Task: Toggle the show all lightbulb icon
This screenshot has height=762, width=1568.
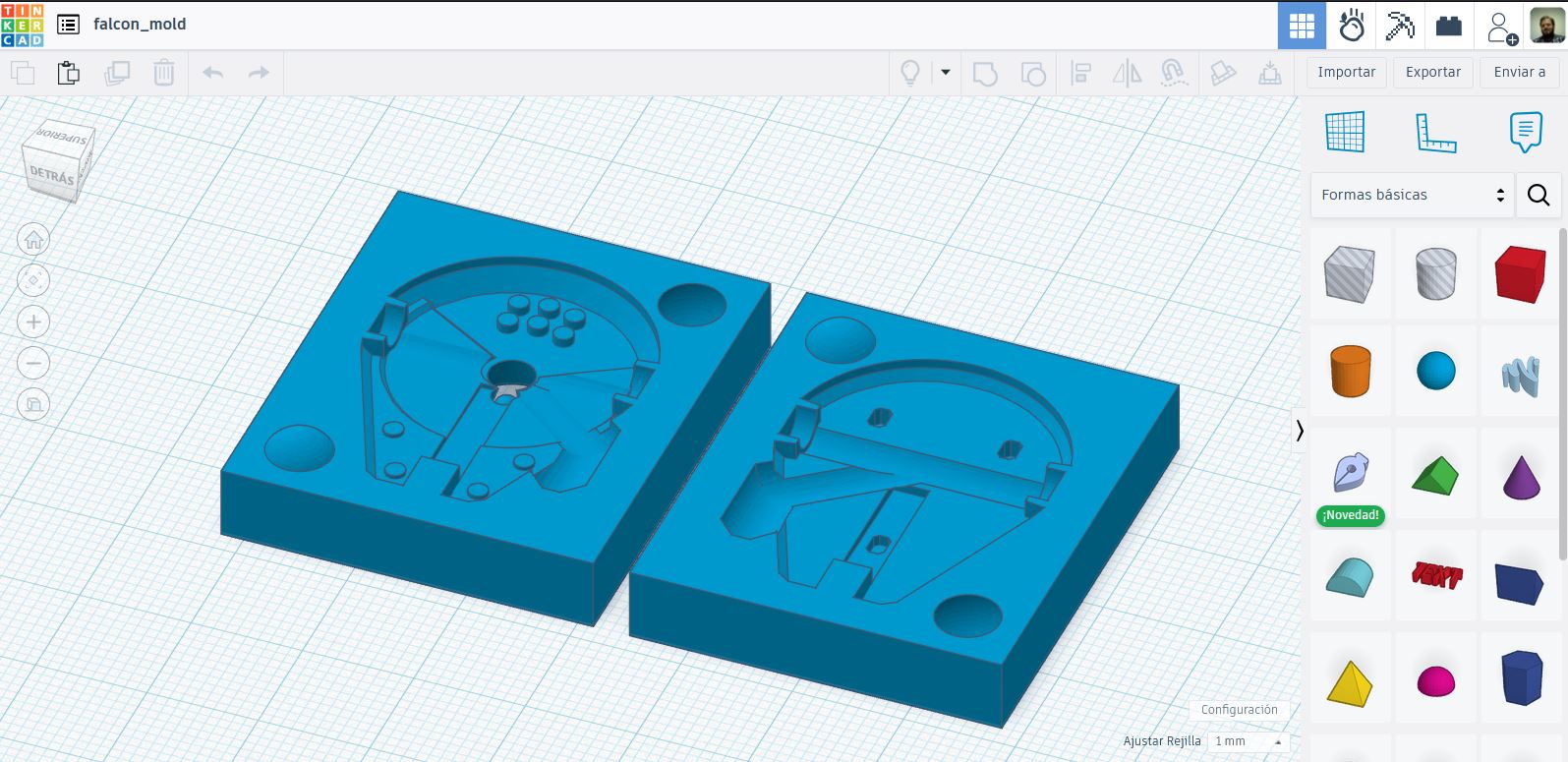Action: coord(910,73)
